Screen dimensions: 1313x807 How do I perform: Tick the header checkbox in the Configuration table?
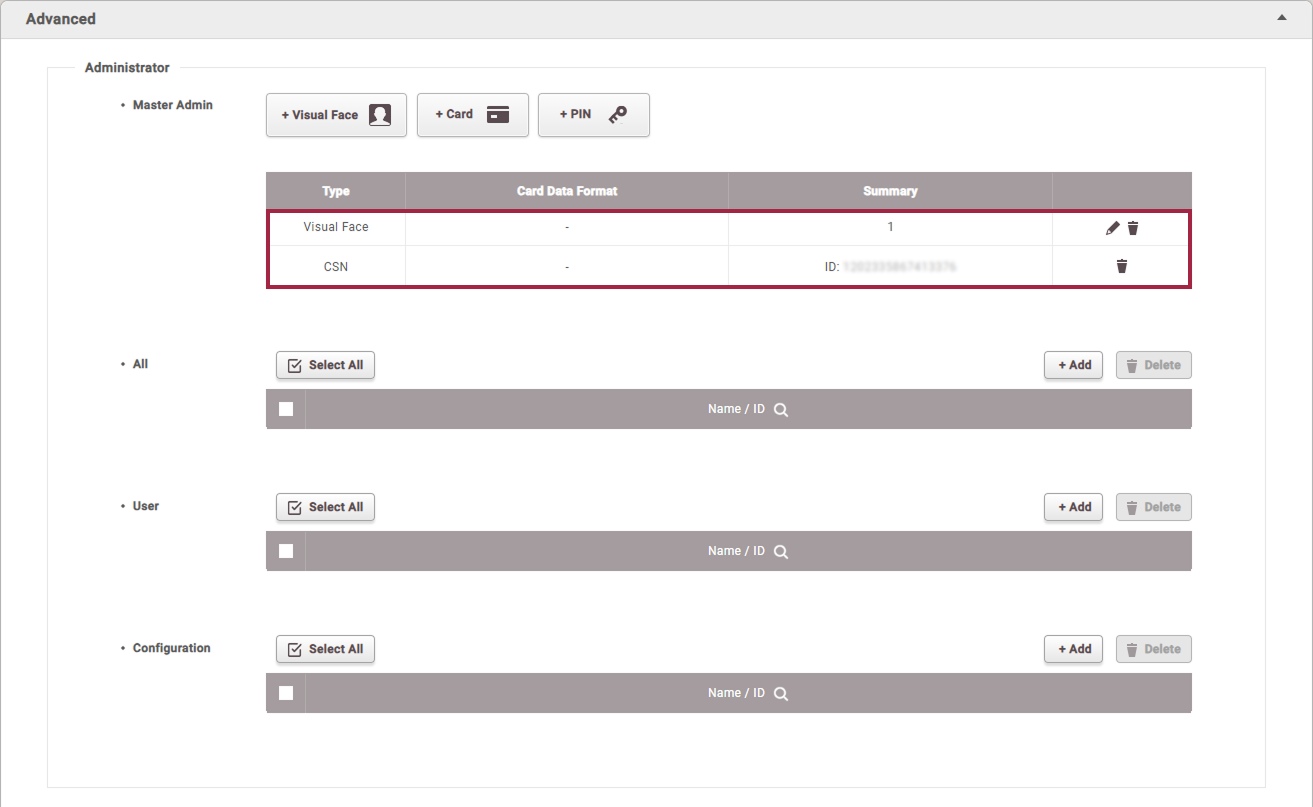point(286,693)
